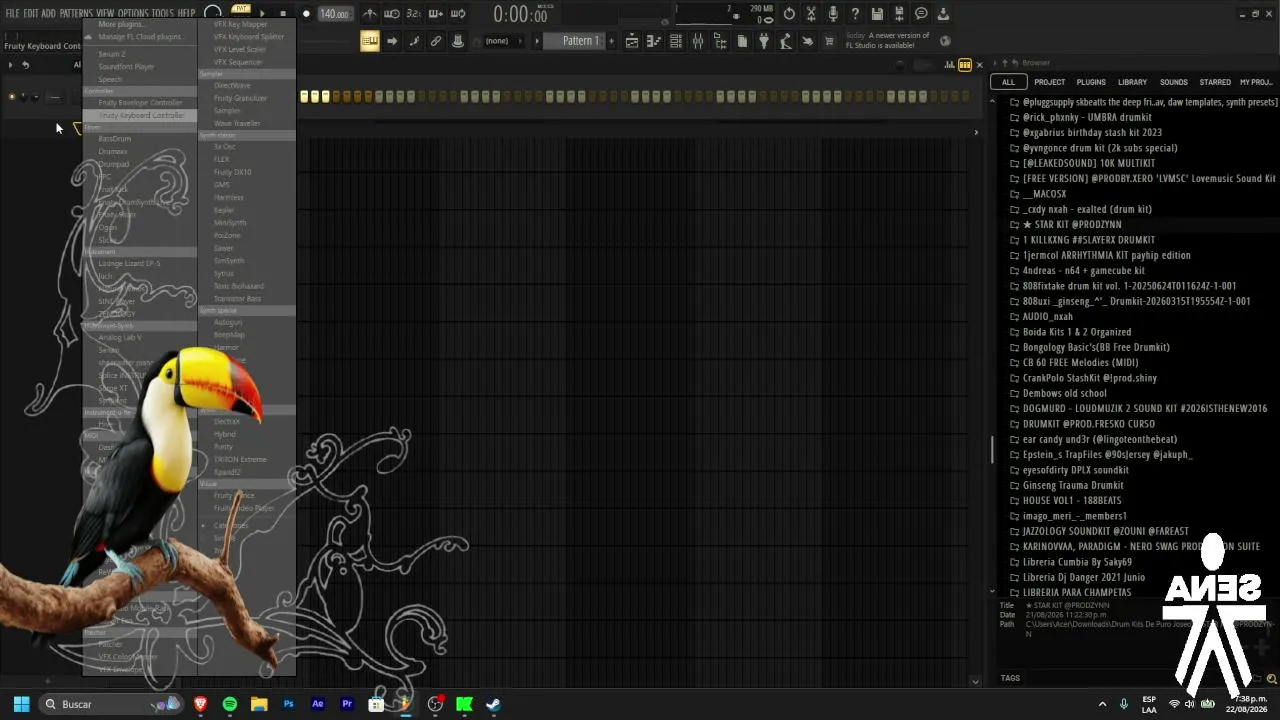Click the render to audio file icon
1280x720 pixels.
[899, 14]
